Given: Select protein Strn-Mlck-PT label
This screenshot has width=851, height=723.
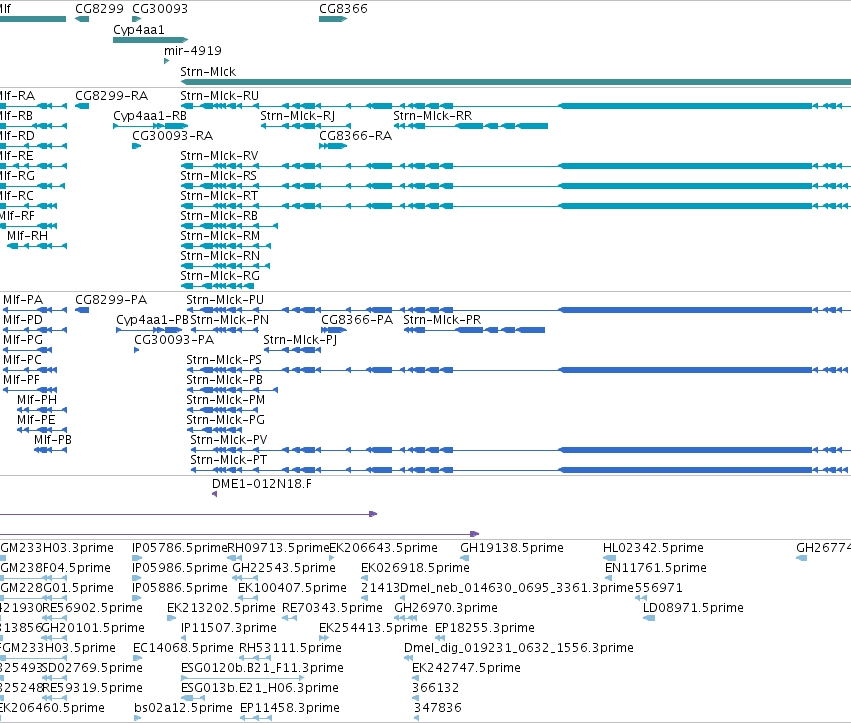Looking at the screenshot, I should pyautogui.click(x=228, y=460).
